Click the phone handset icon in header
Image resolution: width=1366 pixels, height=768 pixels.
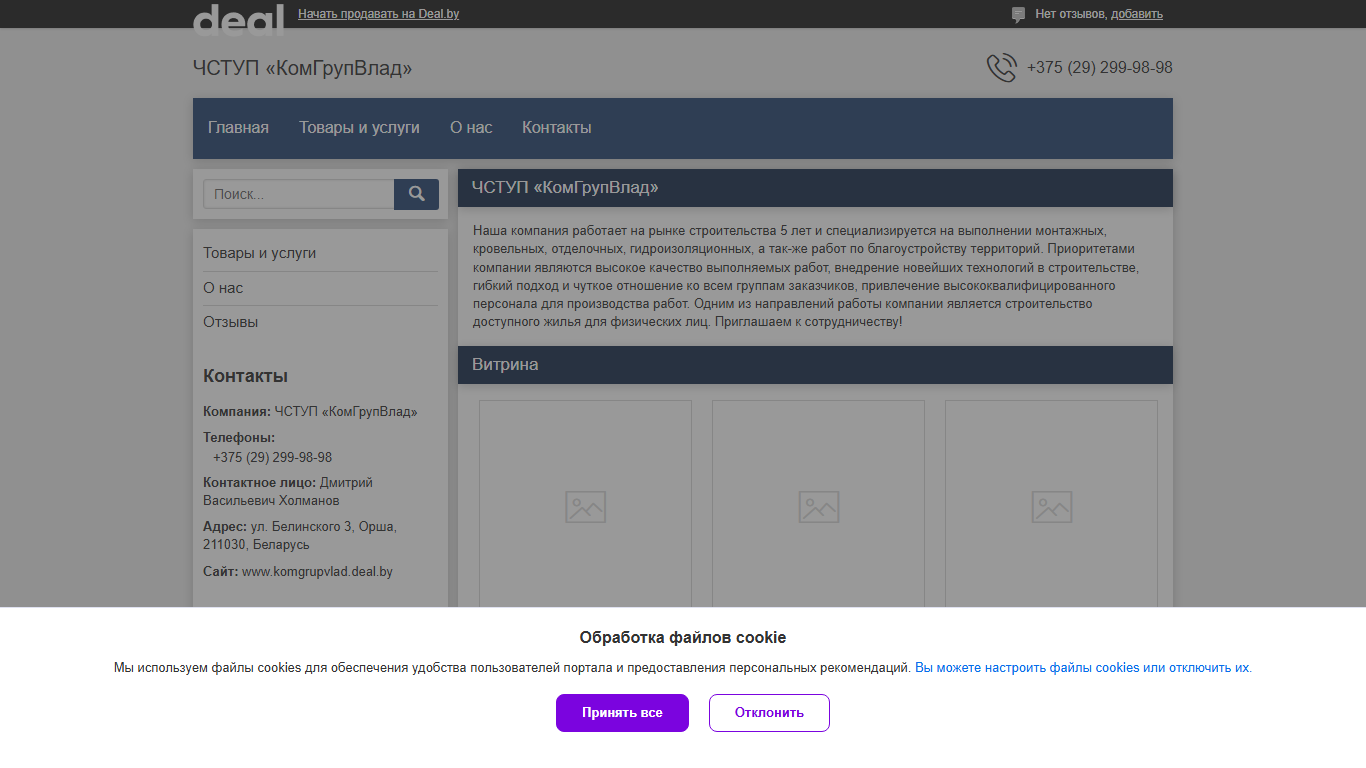click(x=1001, y=68)
